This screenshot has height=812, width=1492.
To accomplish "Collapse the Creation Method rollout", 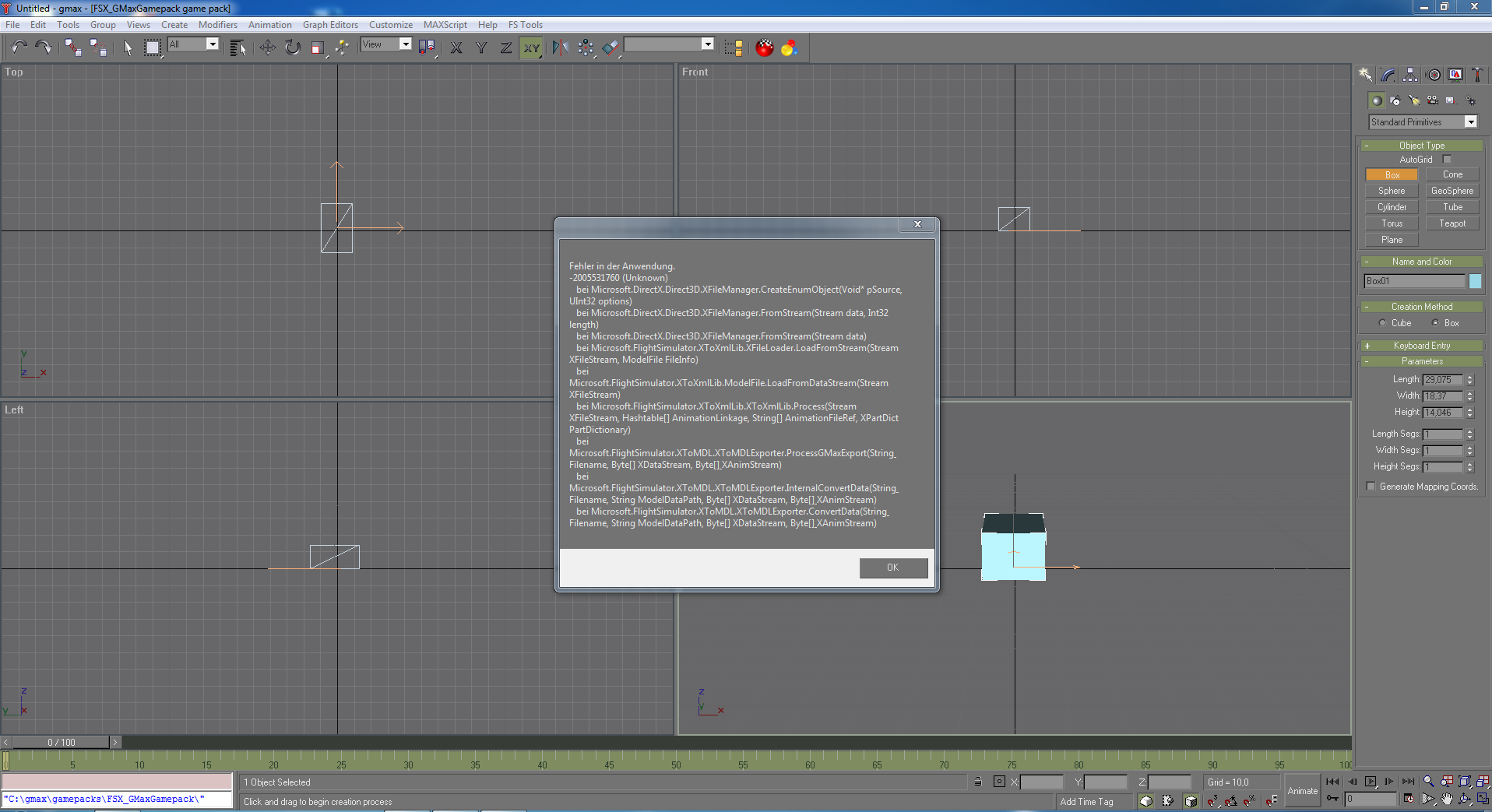I will point(1422,307).
